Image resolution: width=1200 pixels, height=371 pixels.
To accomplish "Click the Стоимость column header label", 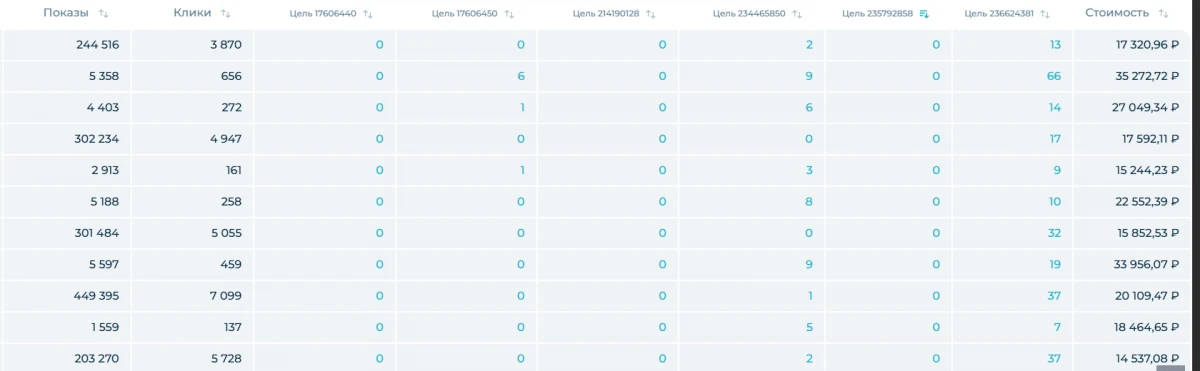I will (1117, 13).
